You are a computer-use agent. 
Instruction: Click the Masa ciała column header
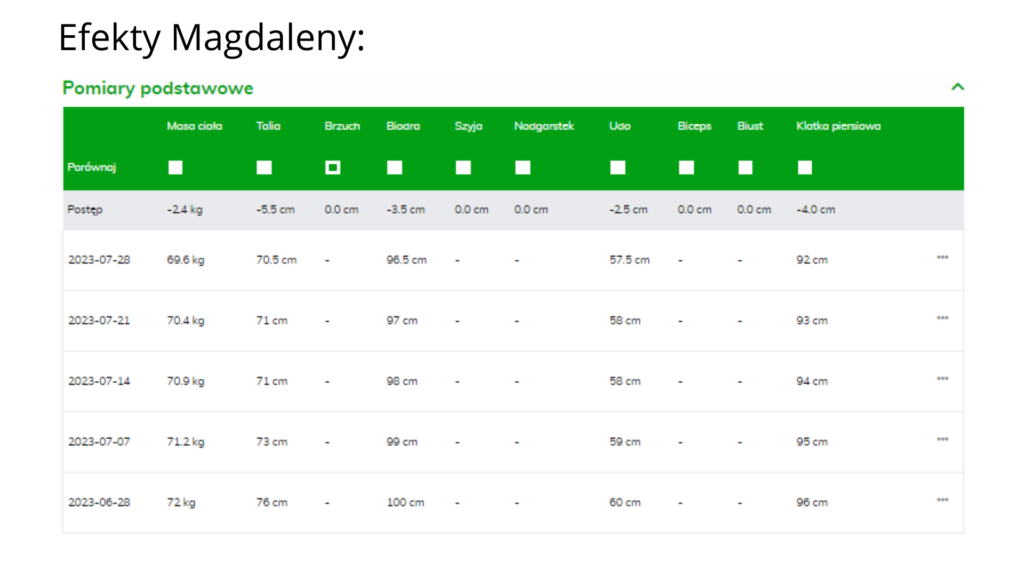[194, 126]
